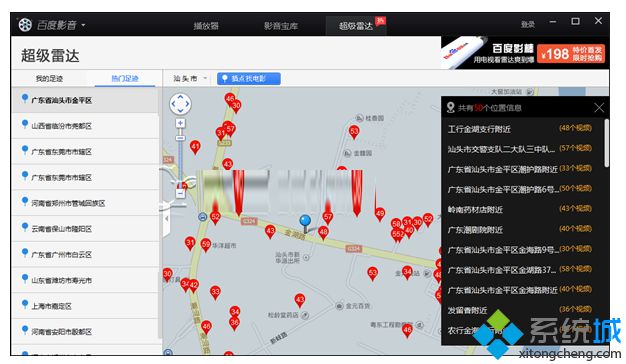Open the 百度影音 title menu arrow
626x364 pixels.
[x=83, y=25]
